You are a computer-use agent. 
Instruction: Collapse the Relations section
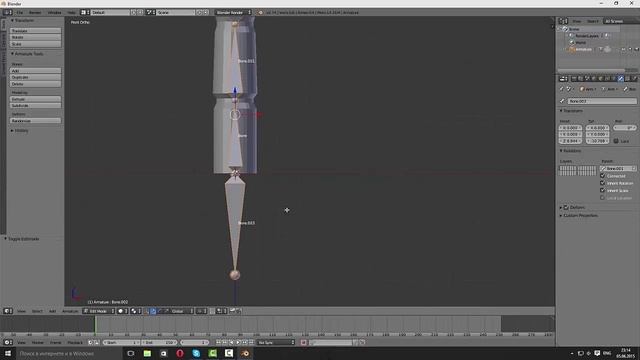[x=570, y=151]
